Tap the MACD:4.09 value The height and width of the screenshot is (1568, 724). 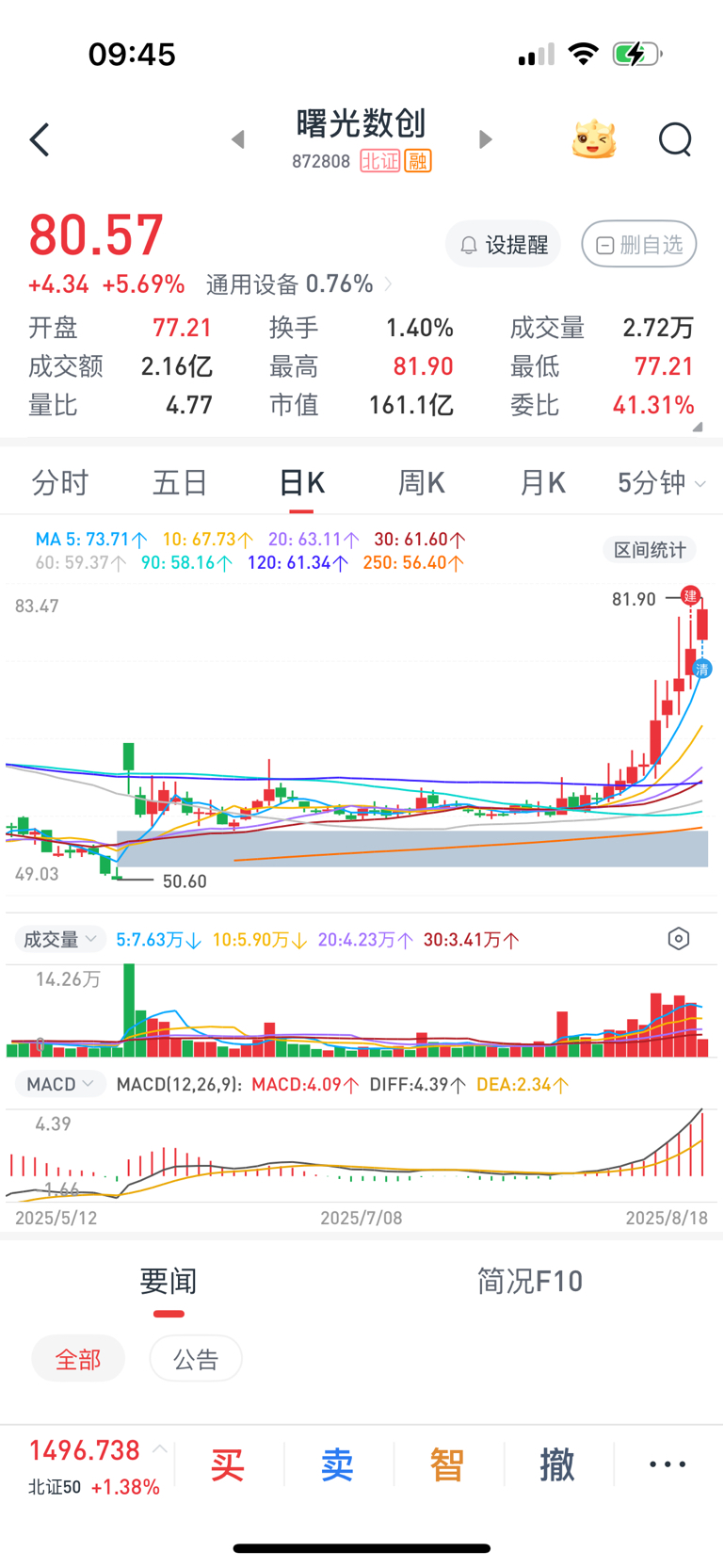(305, 1085)
